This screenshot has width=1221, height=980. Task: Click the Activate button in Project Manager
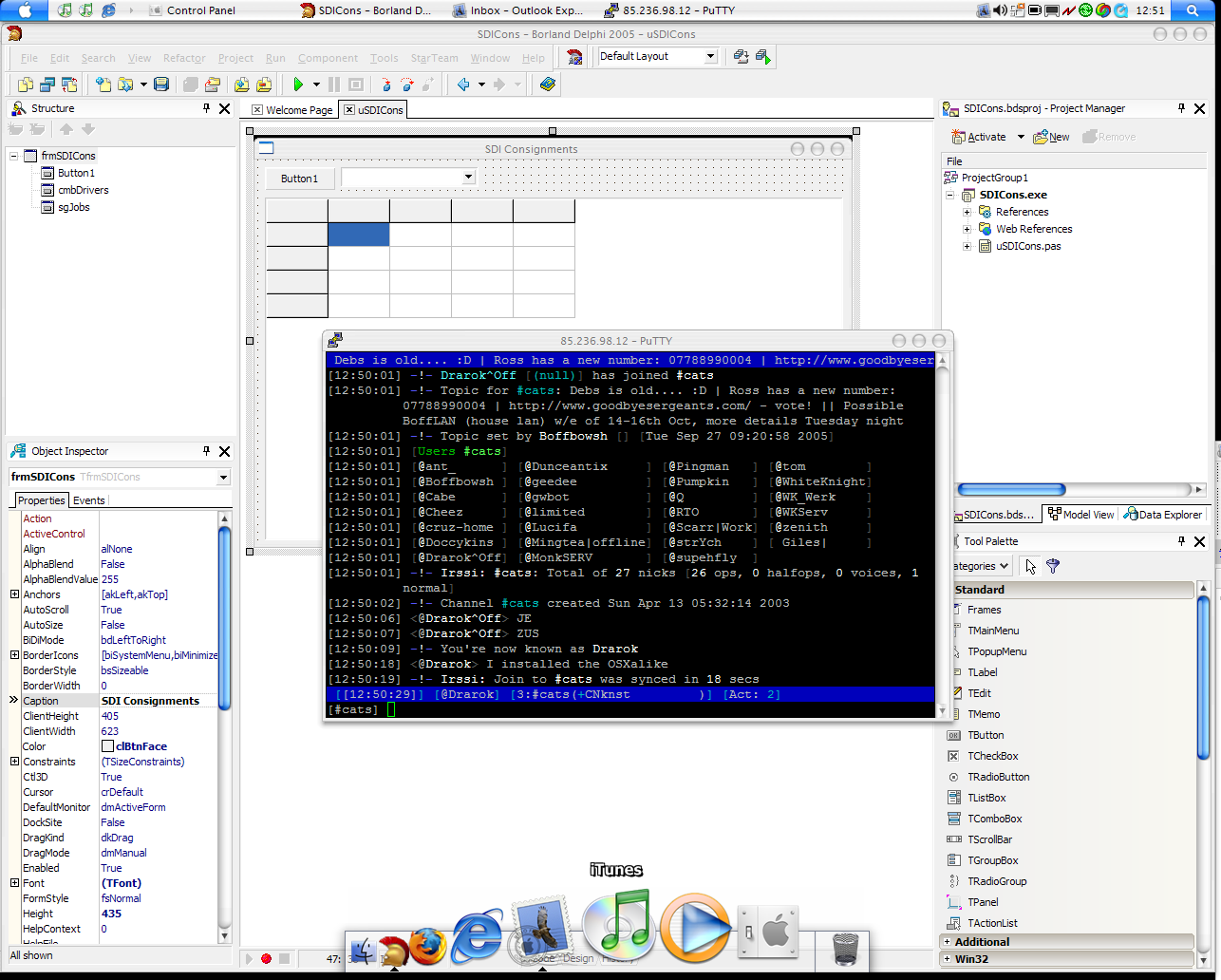click(978, 137)
